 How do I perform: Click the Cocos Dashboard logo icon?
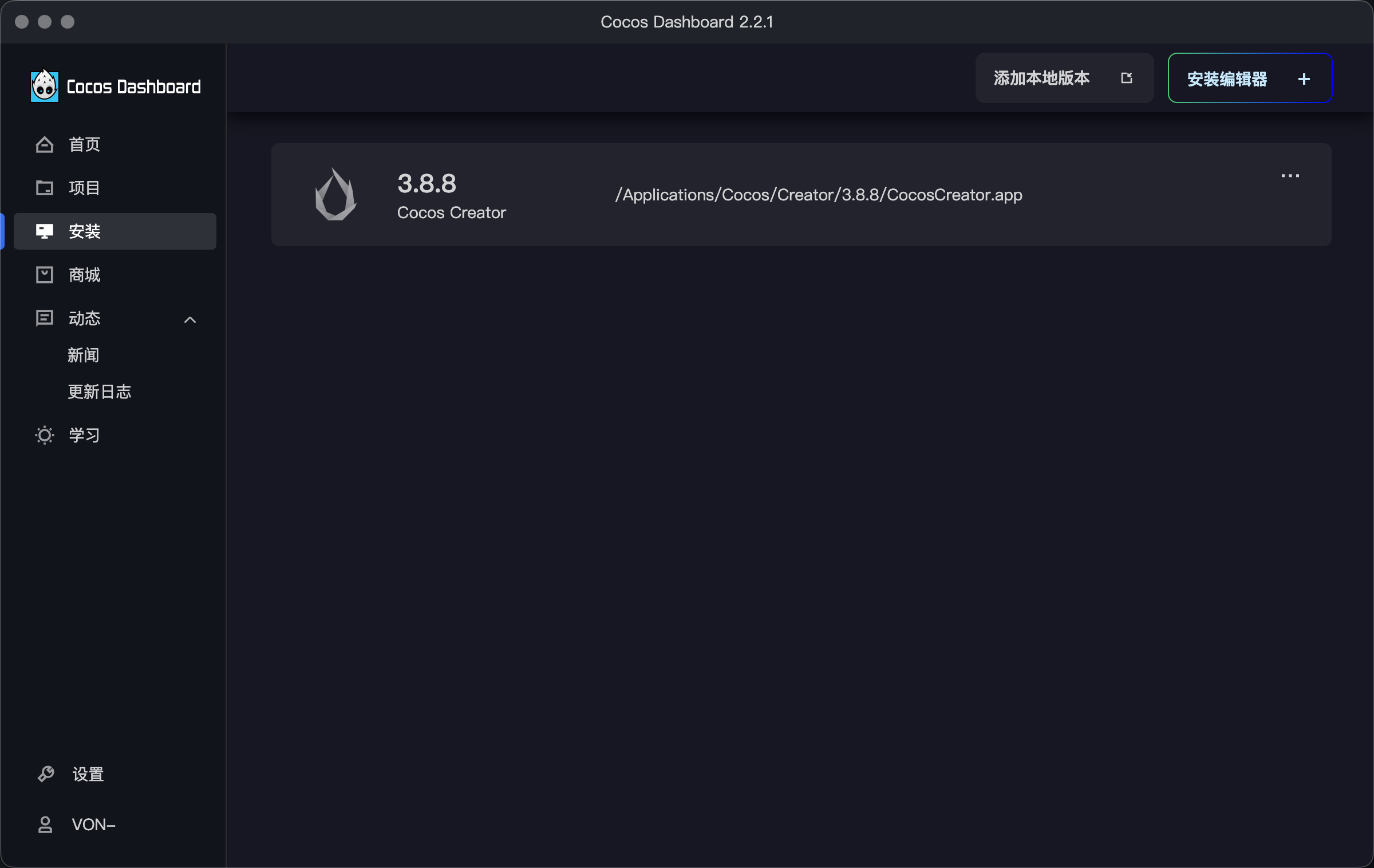[44, 86]
